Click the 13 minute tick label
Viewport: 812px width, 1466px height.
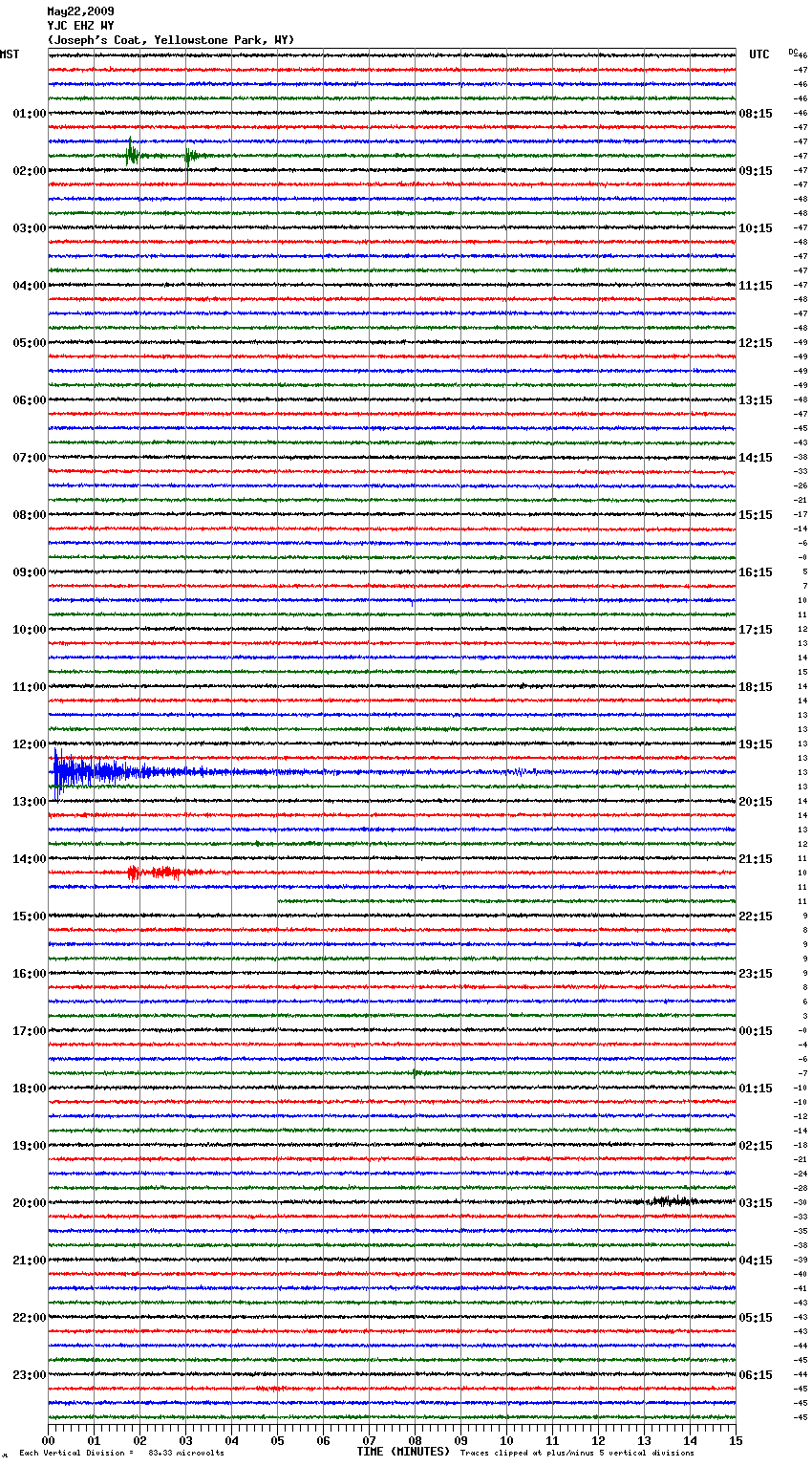tap(644, 1440)
